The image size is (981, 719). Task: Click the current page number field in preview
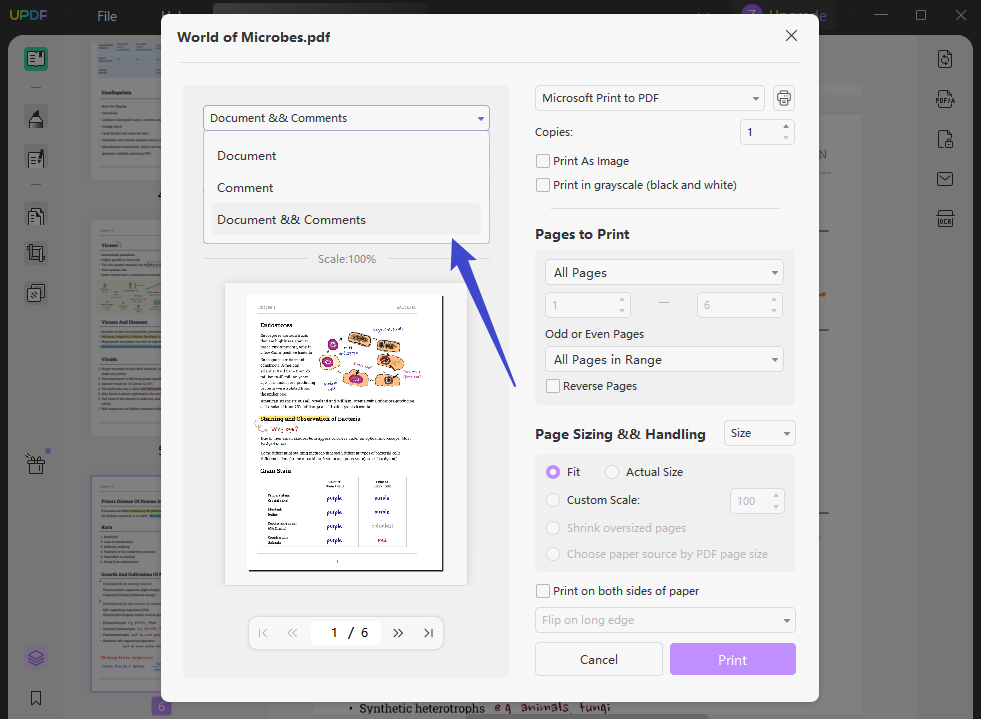(335, 633)
